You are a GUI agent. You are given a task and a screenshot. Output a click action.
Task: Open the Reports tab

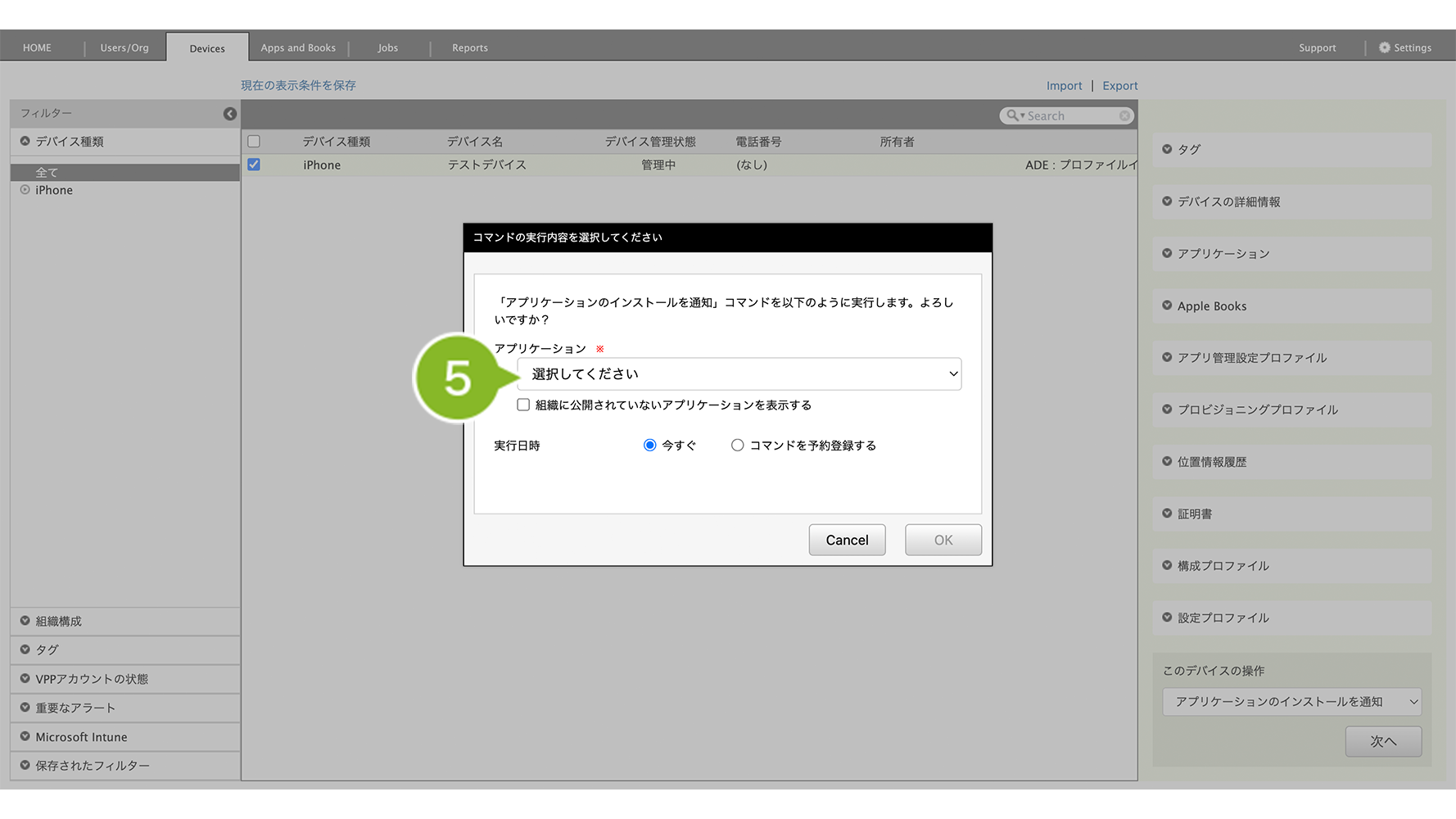pos(469,48)
